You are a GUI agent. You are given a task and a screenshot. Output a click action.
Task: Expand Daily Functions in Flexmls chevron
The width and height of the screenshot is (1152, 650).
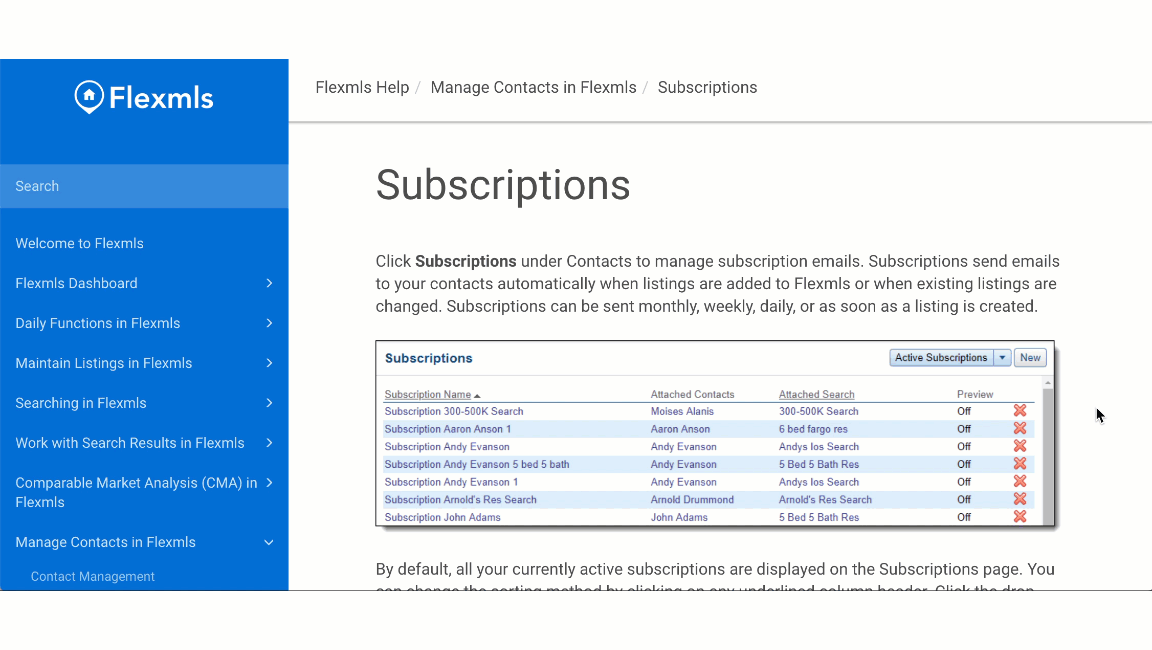coord(269,323)
